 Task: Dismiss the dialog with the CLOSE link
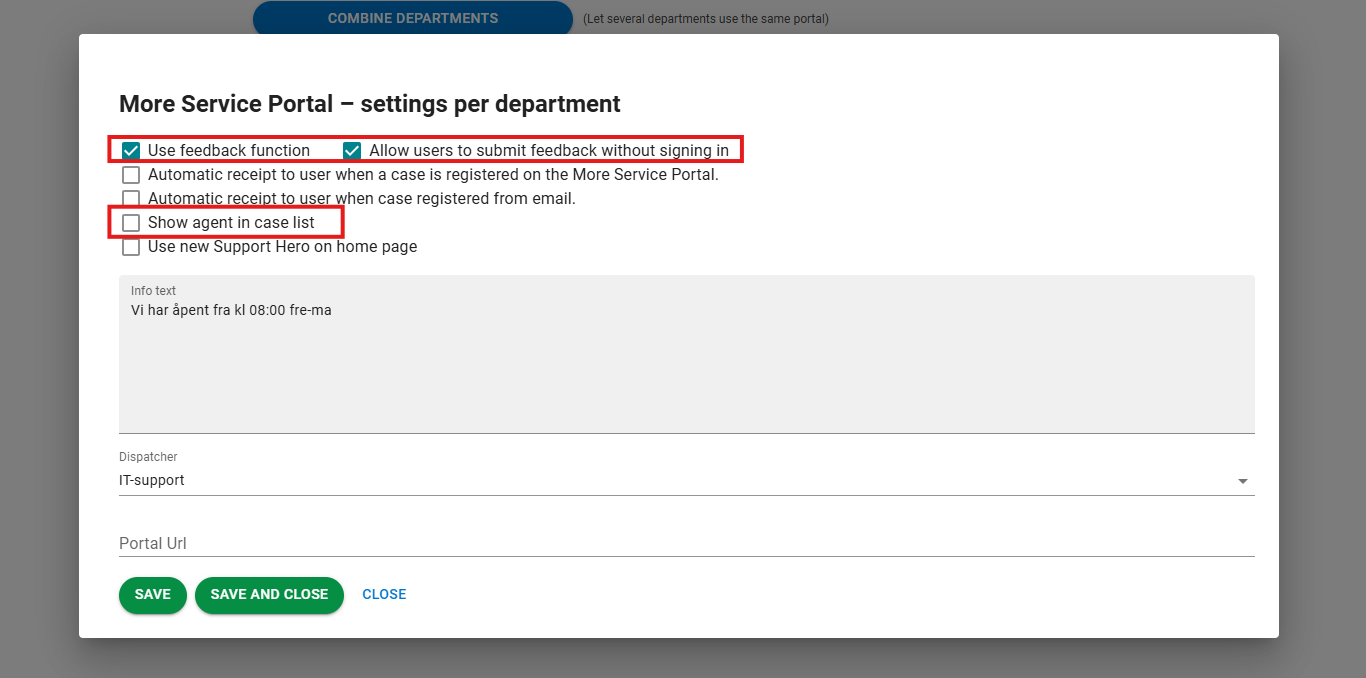pos(384,595)
